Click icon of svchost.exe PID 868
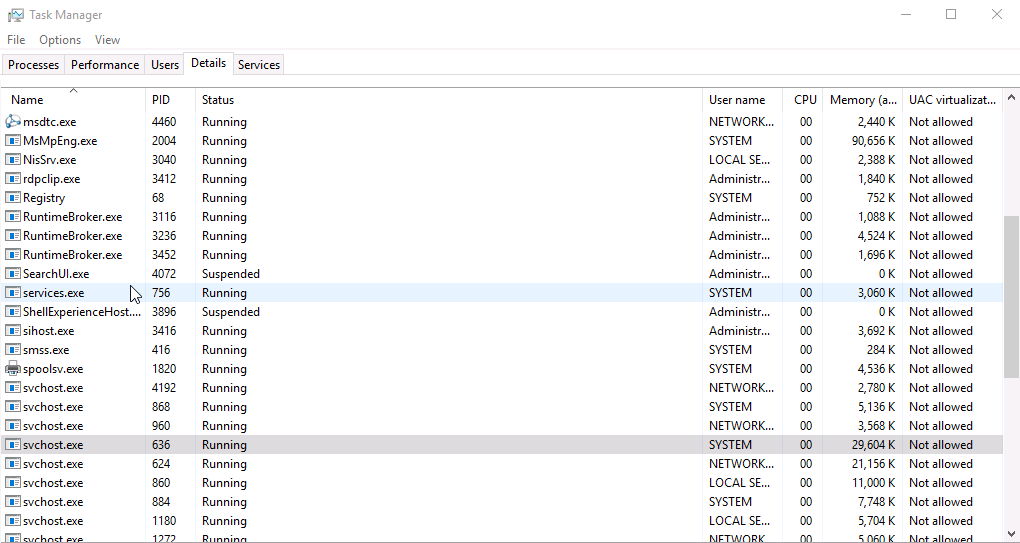Viewport: 1020px width, 543px height. point(12,406)
